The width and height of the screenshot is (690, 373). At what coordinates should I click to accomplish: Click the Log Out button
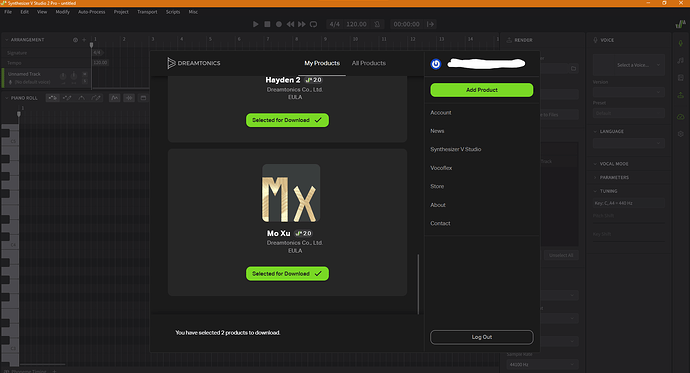(482, 337)
